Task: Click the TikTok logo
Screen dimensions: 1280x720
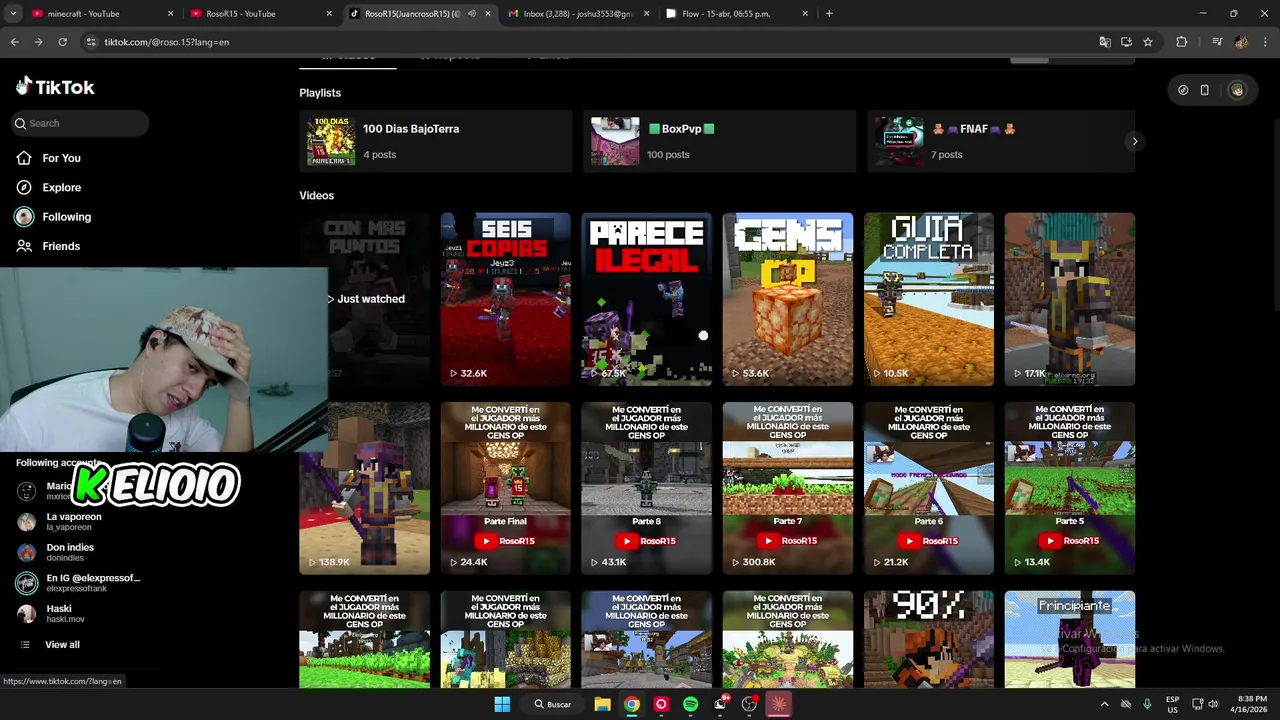Action: [55, 87]
